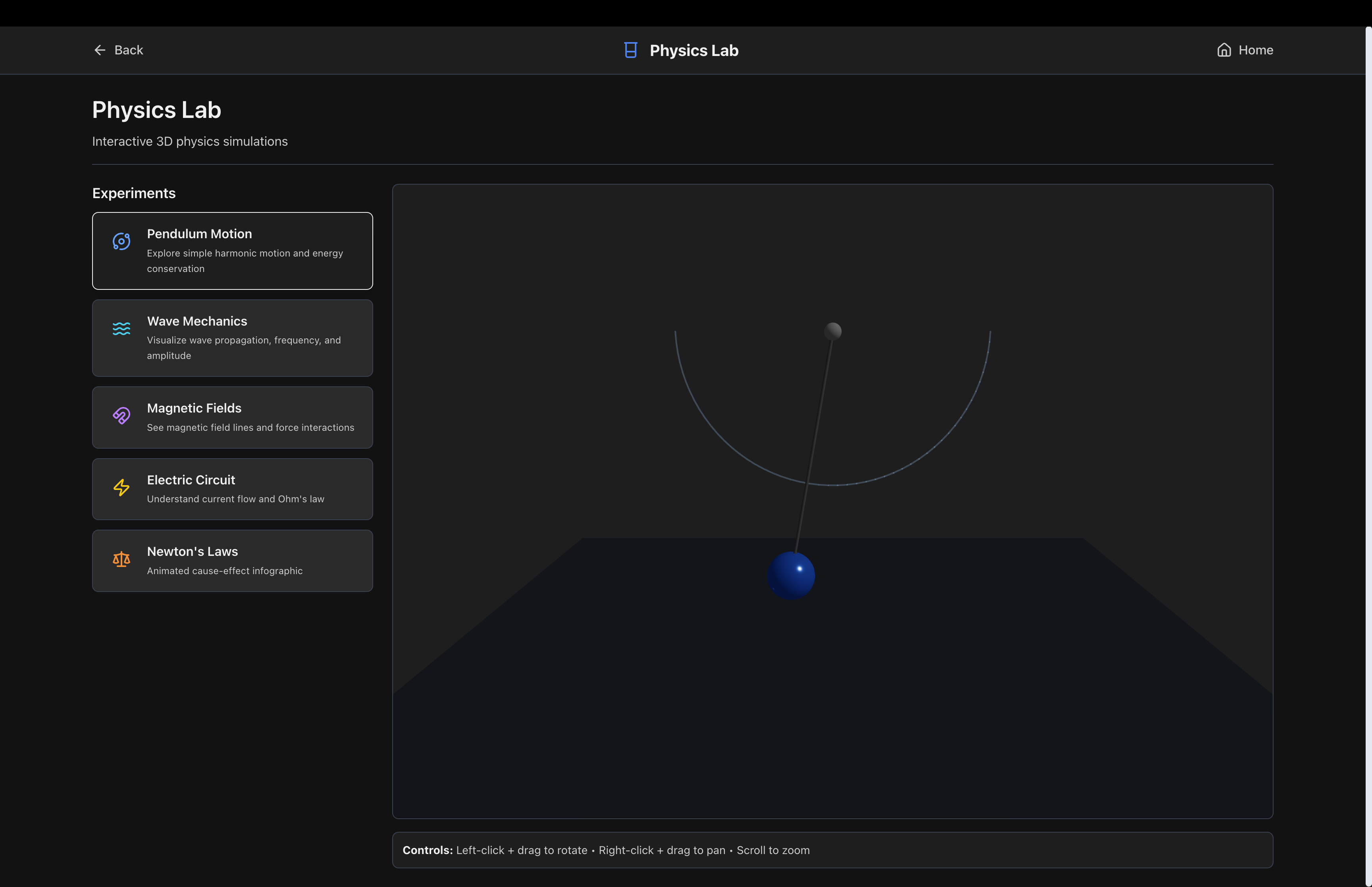This screenshot has width=1372, height=887.
Task: Click the gray pendulum pivot ball
Action: (832, 331)
